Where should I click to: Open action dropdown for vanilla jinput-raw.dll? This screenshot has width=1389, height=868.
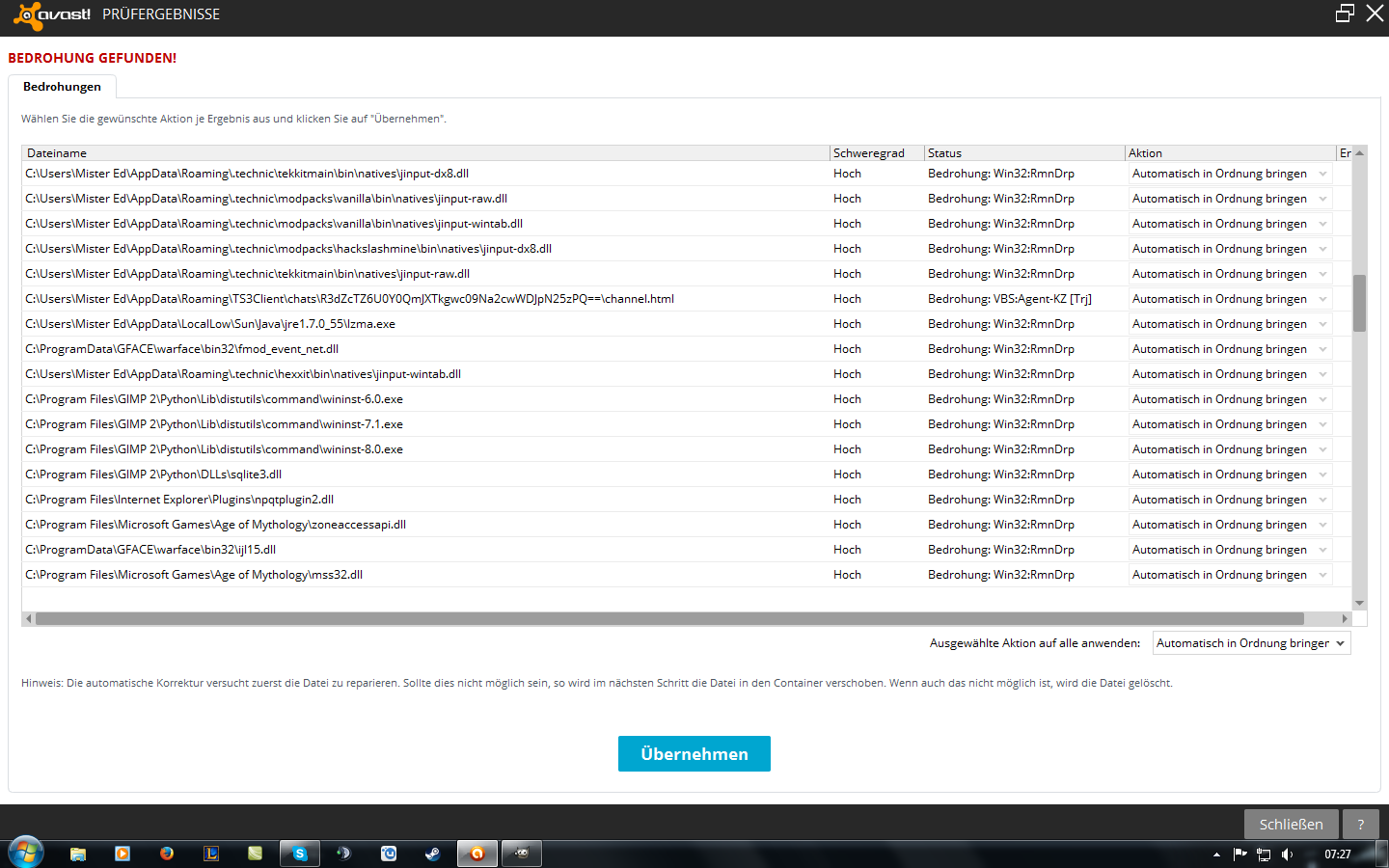1230,199
